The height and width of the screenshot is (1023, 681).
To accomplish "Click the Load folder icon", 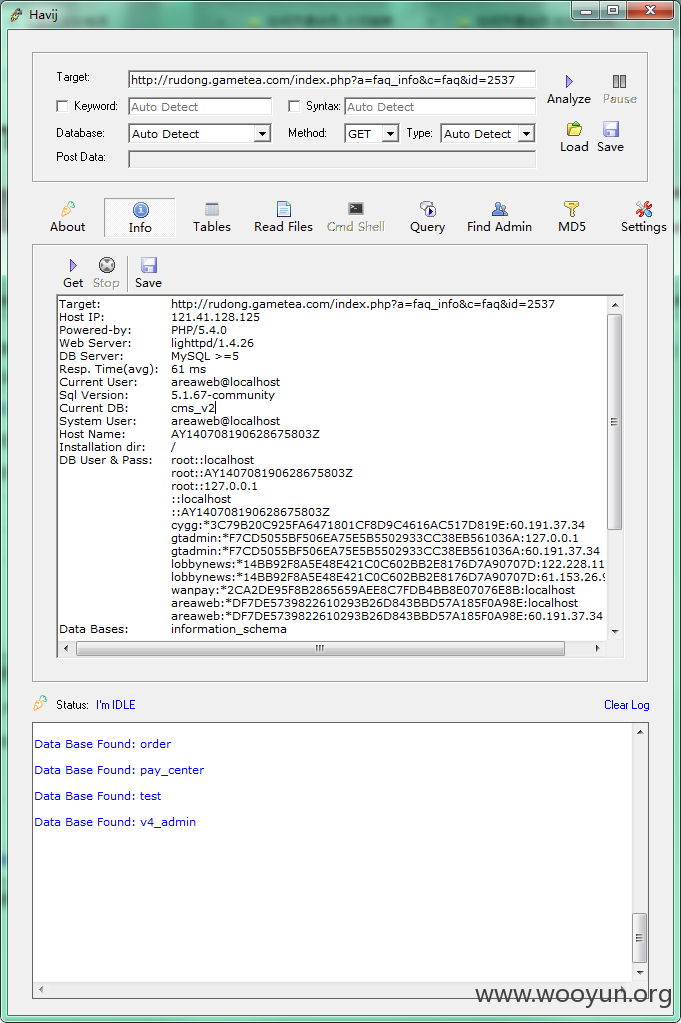I will click(x=574, y=129).
